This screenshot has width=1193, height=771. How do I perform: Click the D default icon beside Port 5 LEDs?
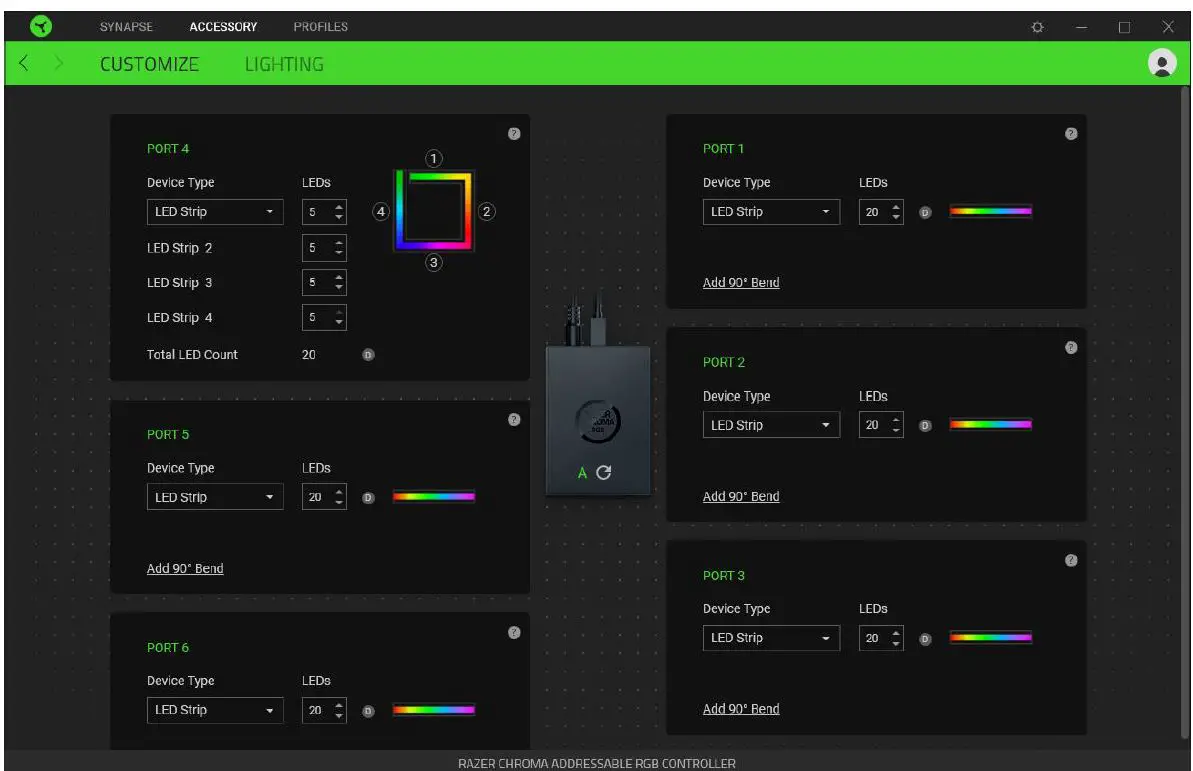pos(367,496)
